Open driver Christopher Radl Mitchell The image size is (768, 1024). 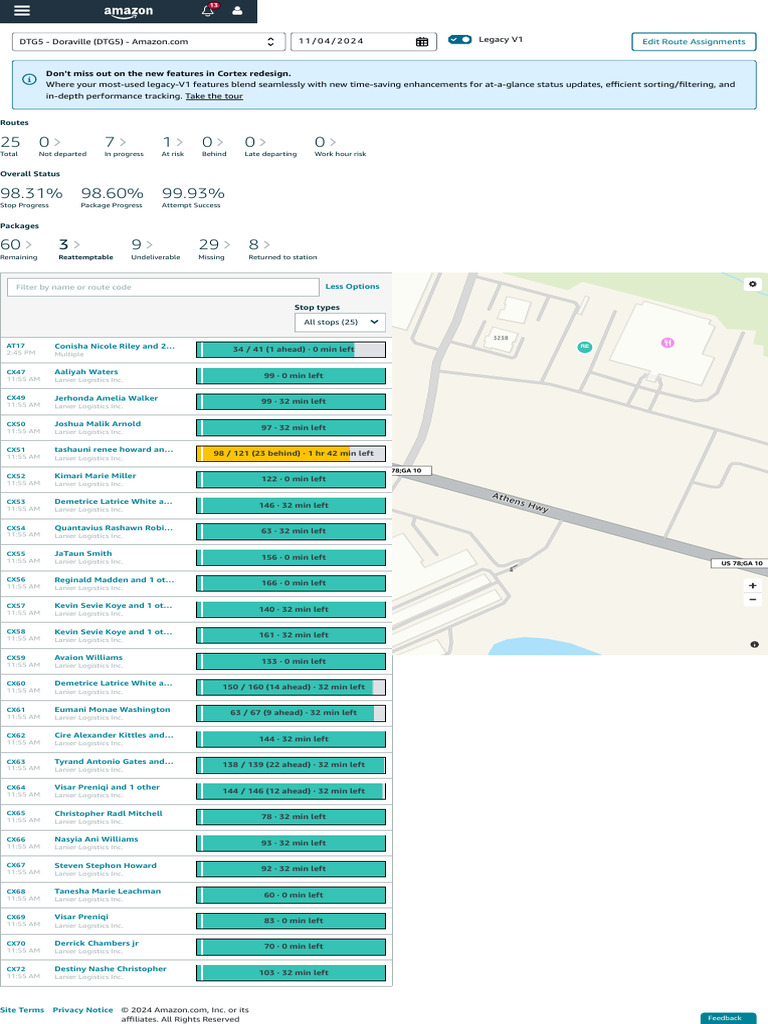pos(108,813)
